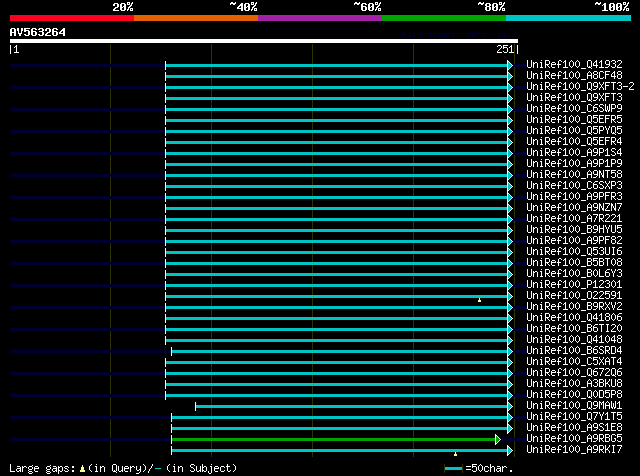Click the yellow gap marker on the A9RKI7 row
Screen dimensions: 640x476
pyautogui.click(x=455, y=454)
